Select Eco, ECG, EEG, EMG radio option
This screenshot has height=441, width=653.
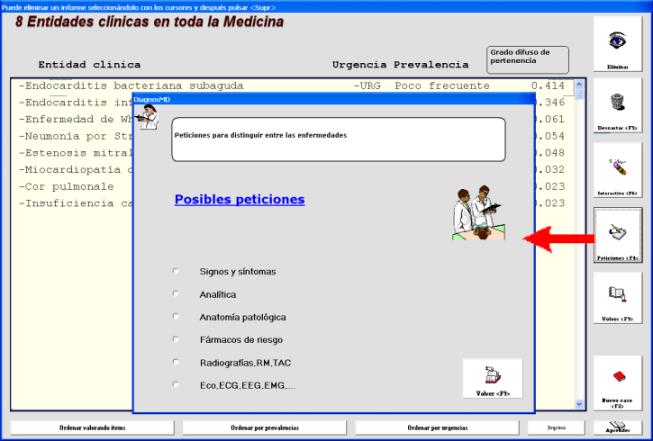point(176,385)
